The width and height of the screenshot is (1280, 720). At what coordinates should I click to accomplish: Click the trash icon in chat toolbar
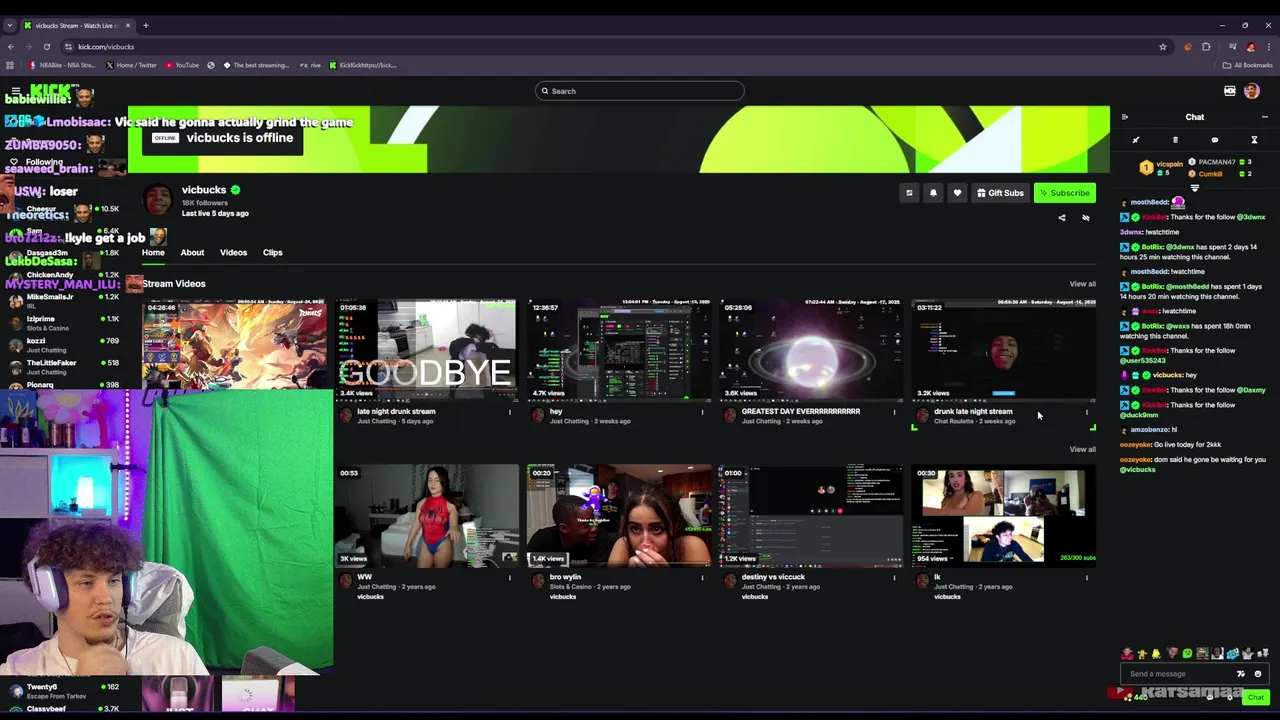(x=1175, y=140)
